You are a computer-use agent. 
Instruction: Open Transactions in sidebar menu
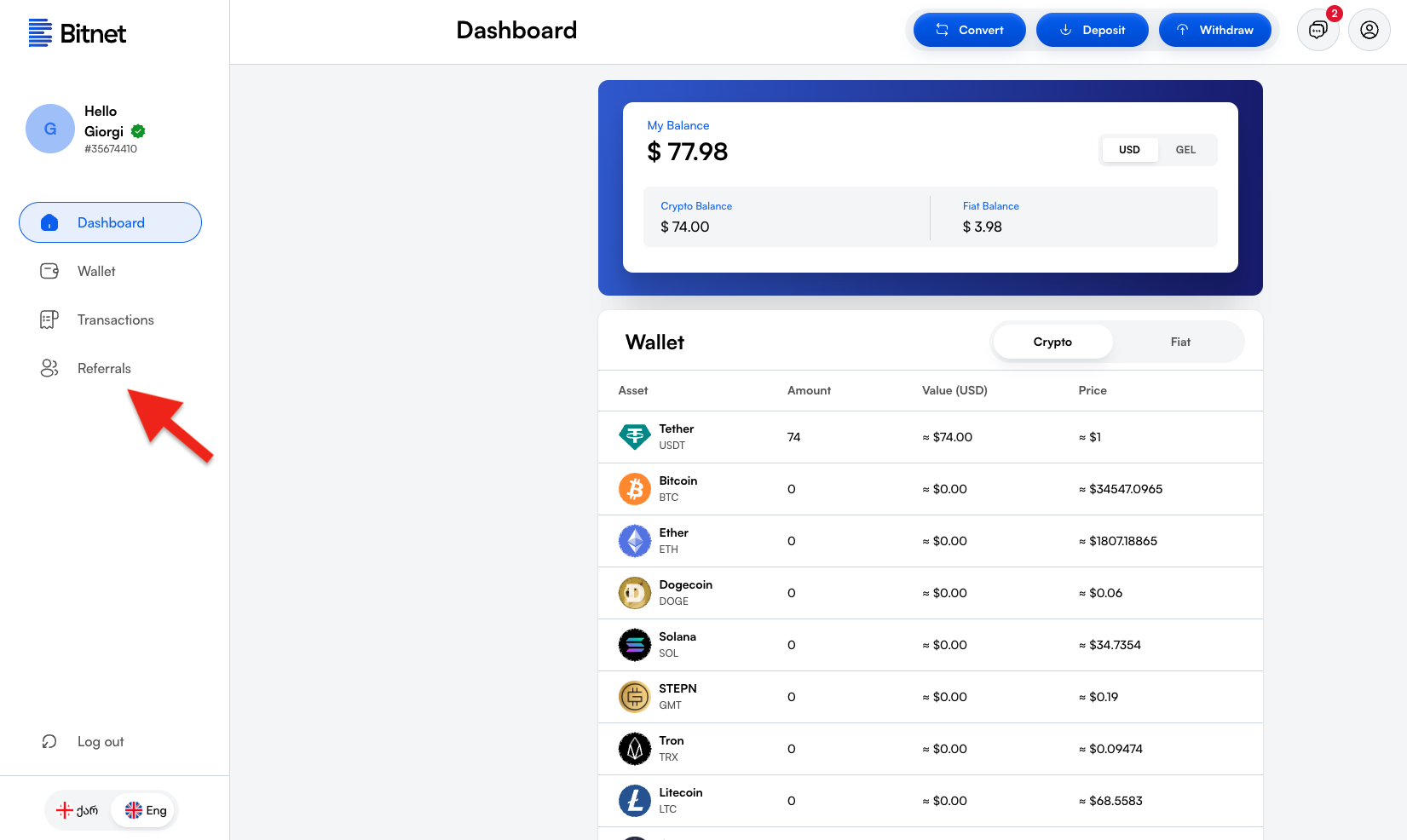110,319
